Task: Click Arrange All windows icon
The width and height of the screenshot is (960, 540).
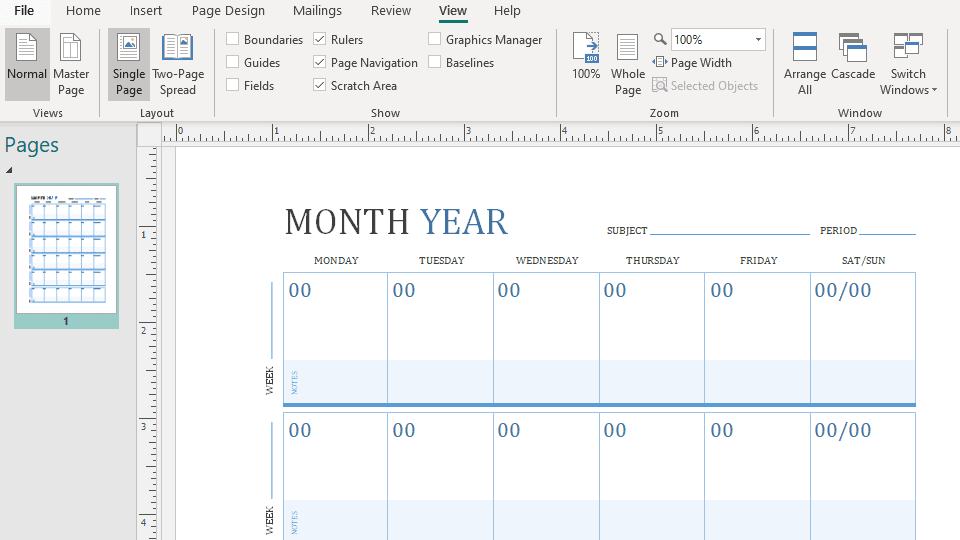Action: (x=805, y=64)
